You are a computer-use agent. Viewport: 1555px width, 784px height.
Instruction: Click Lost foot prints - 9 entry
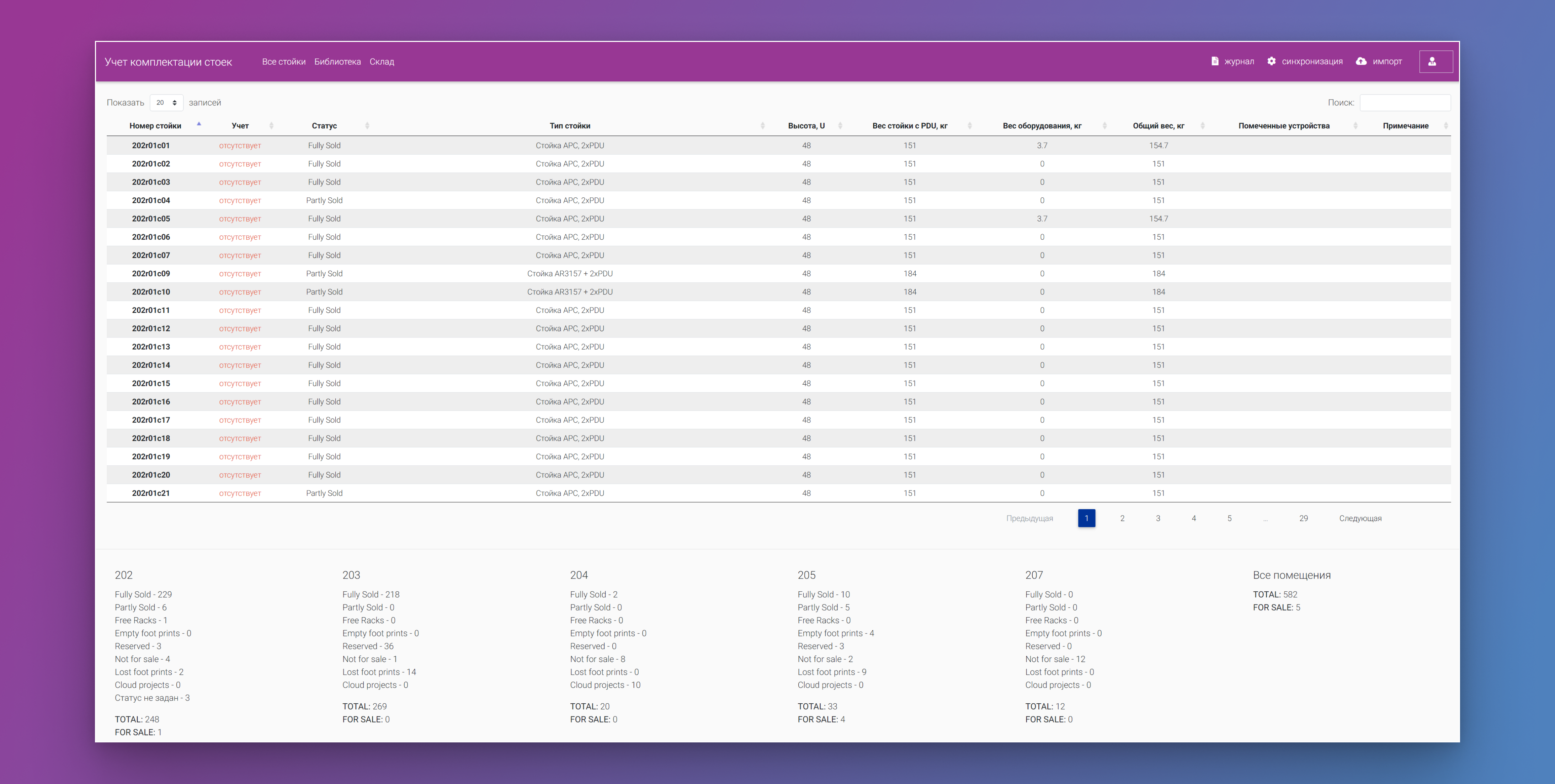pyautogui.click(x=832, y=672)
